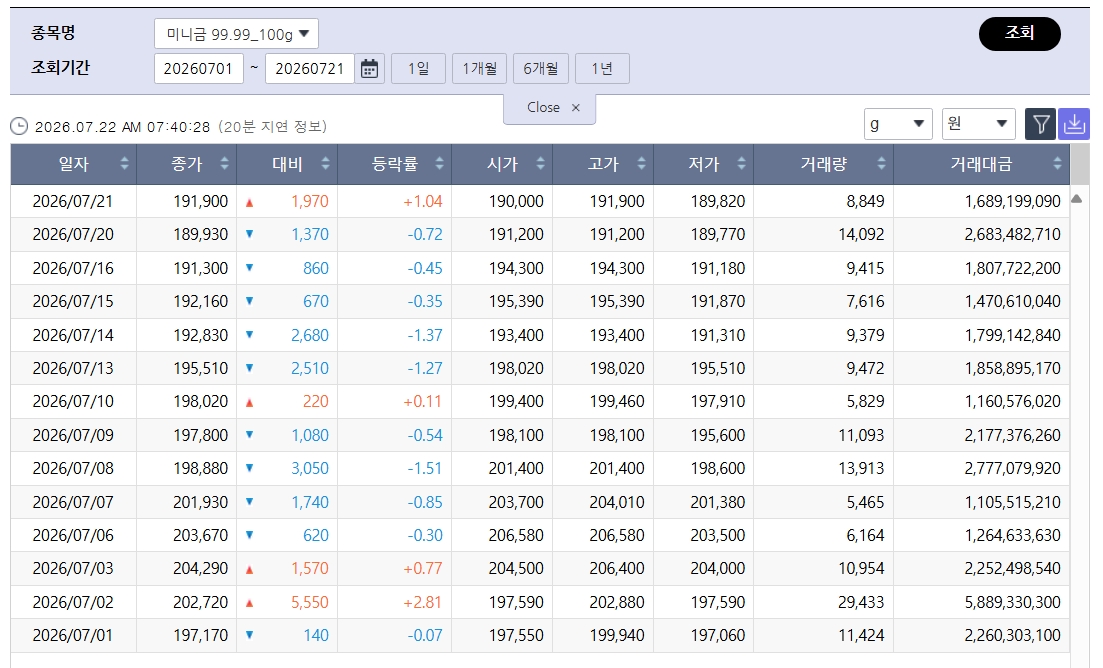Select the 1일 period button

[419, 69]
